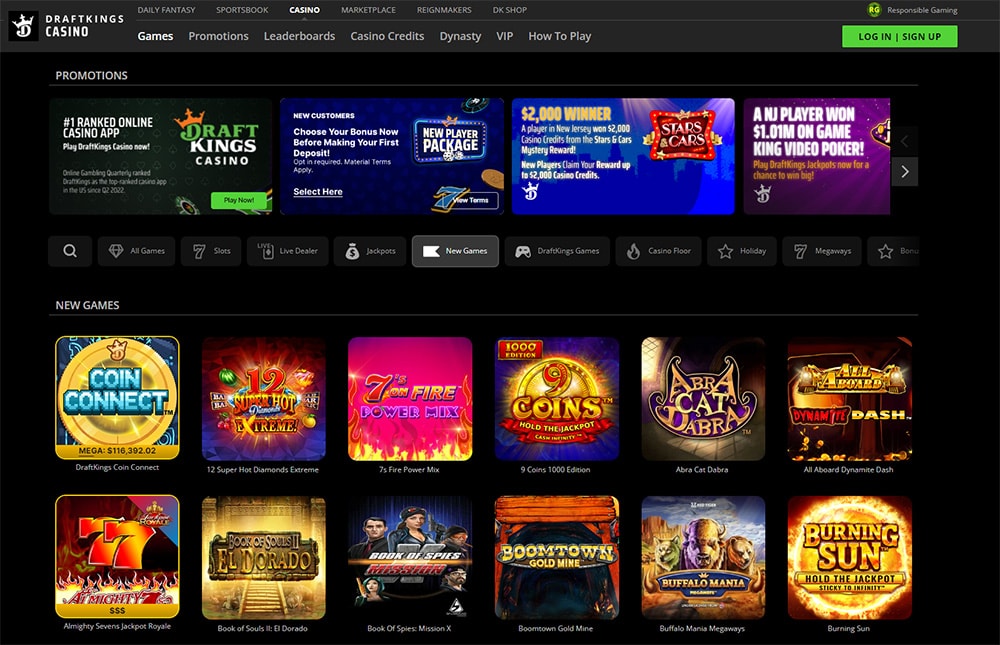1000x645 pixels.
Task: Click the DraftKings Casino crown logo
Action: 23,26
